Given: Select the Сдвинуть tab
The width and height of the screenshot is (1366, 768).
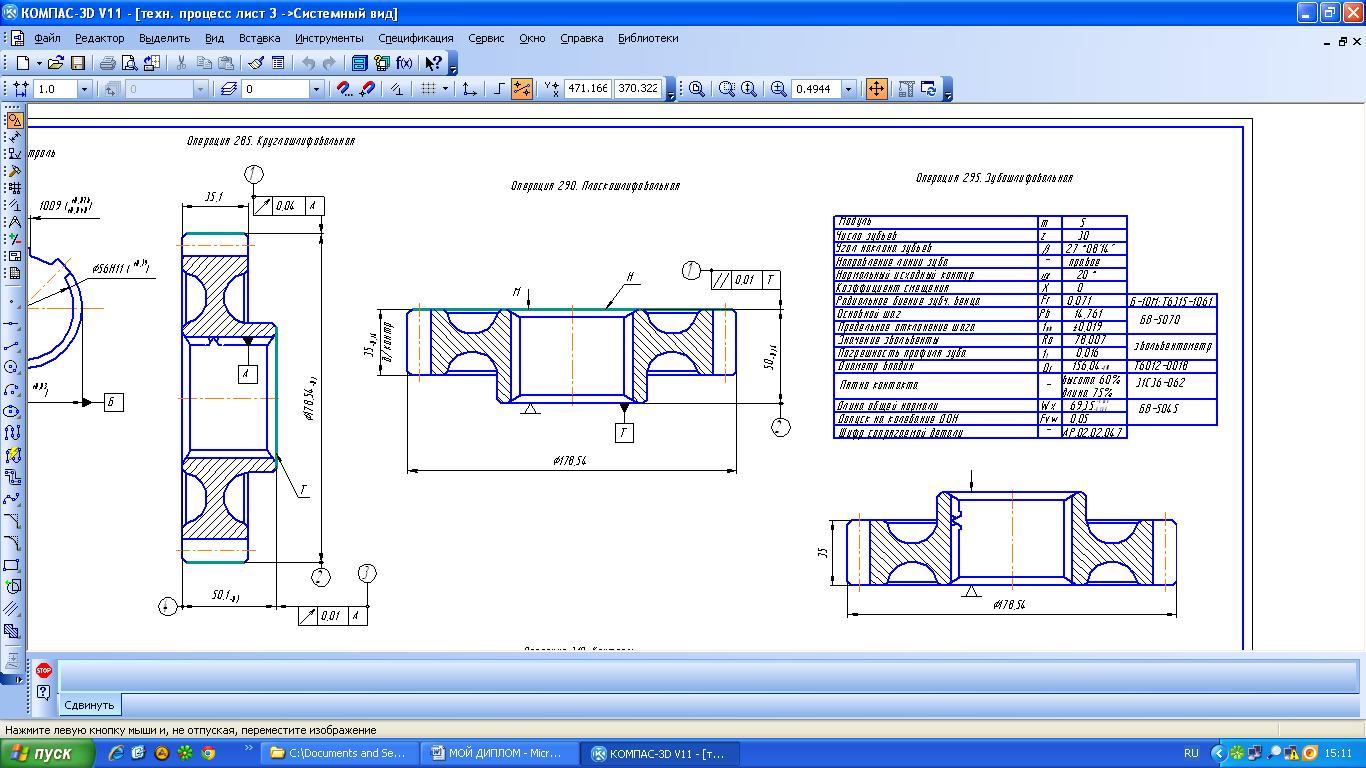Looking at the screenshot, I should pyautogui.click(x=90, y=705).
